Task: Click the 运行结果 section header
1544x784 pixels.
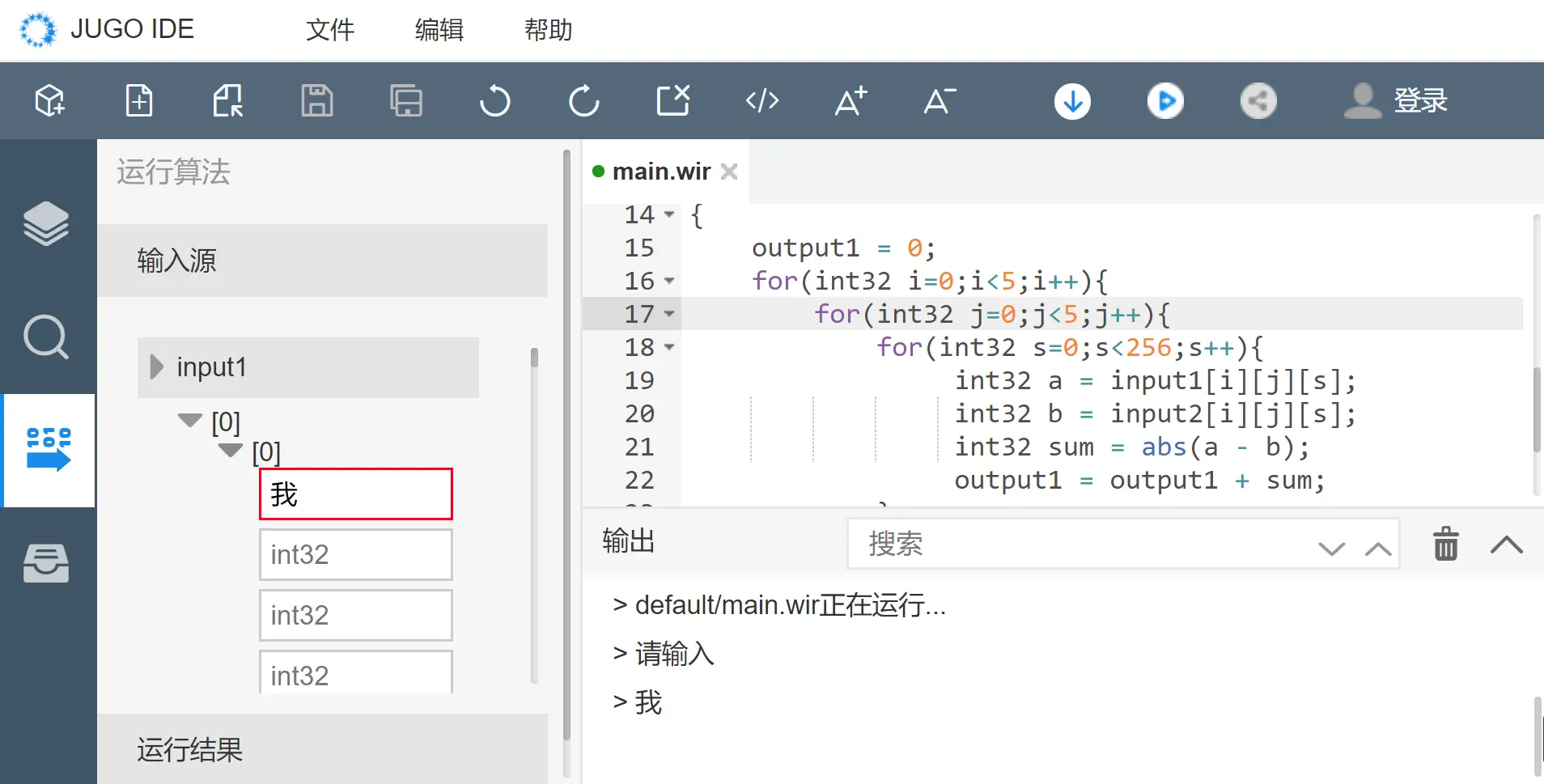Action: pyautogui.click(x=322, y=749)
